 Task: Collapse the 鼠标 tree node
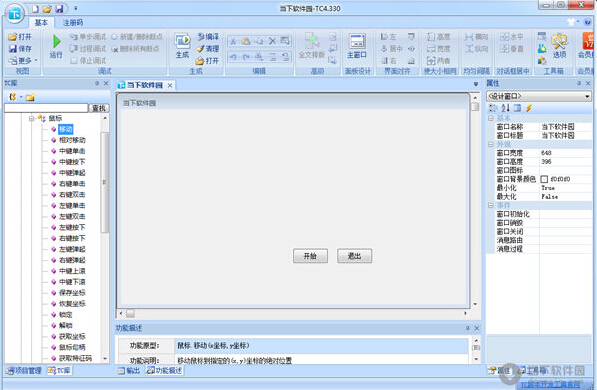pyautogui.click(x=32, y=118)
